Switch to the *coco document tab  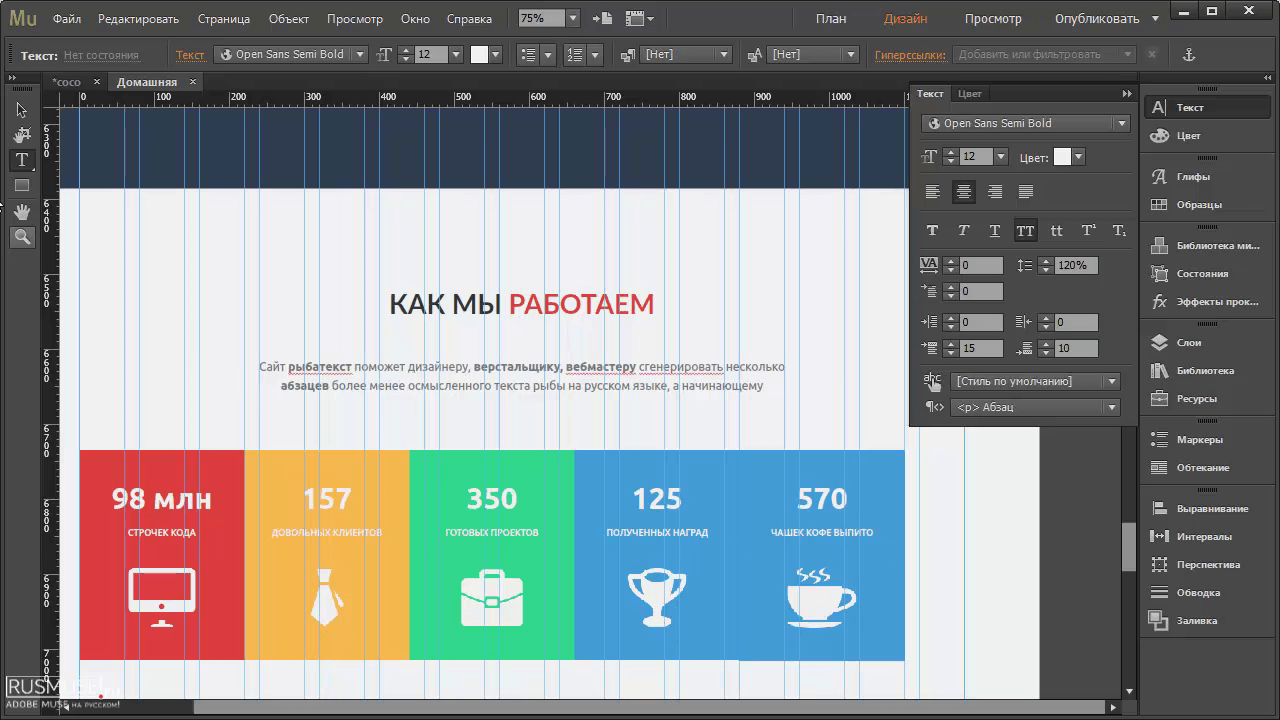pyautogui.click(x=66, y=82)
